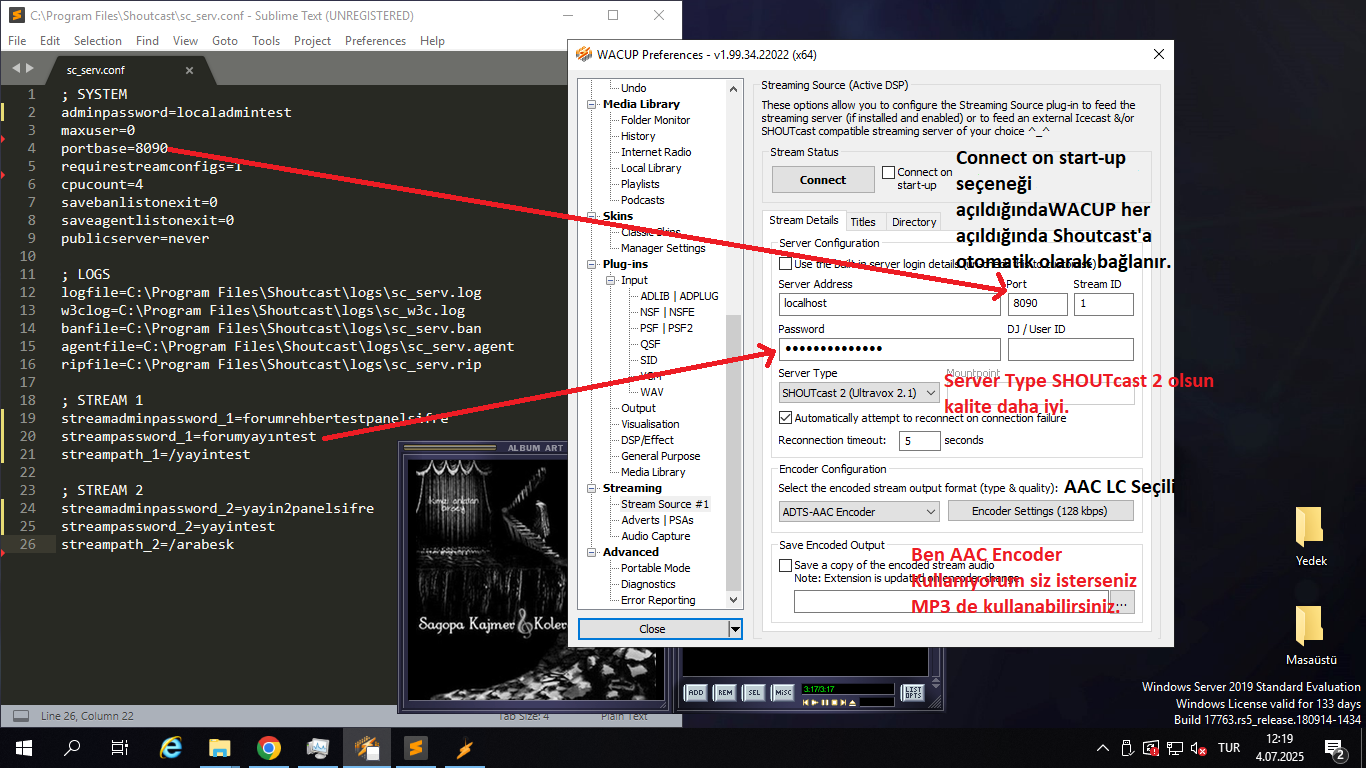The image size is (1366, 768).
Task: Toggle Sublime Text sidebar status icon
Action: point(19,716)
